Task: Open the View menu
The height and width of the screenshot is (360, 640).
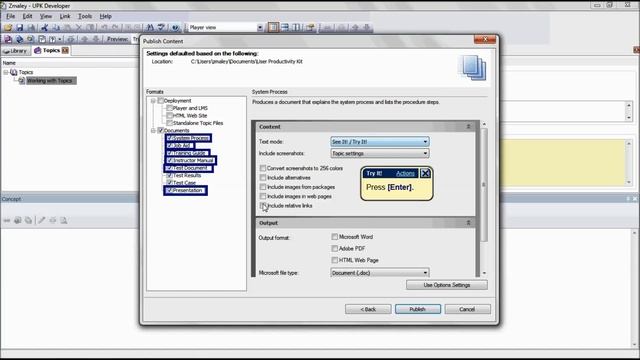Action: pos(46,16)
